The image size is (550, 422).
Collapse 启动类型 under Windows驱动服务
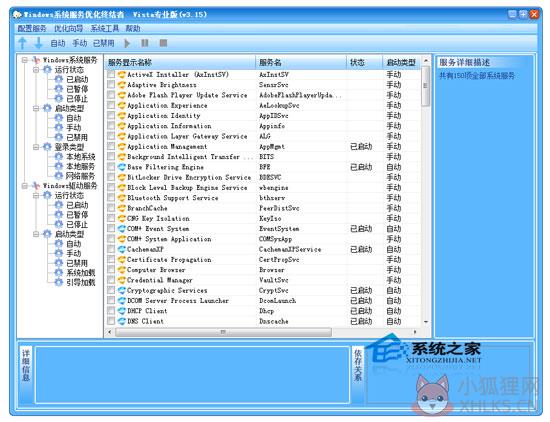pos(36,234)
